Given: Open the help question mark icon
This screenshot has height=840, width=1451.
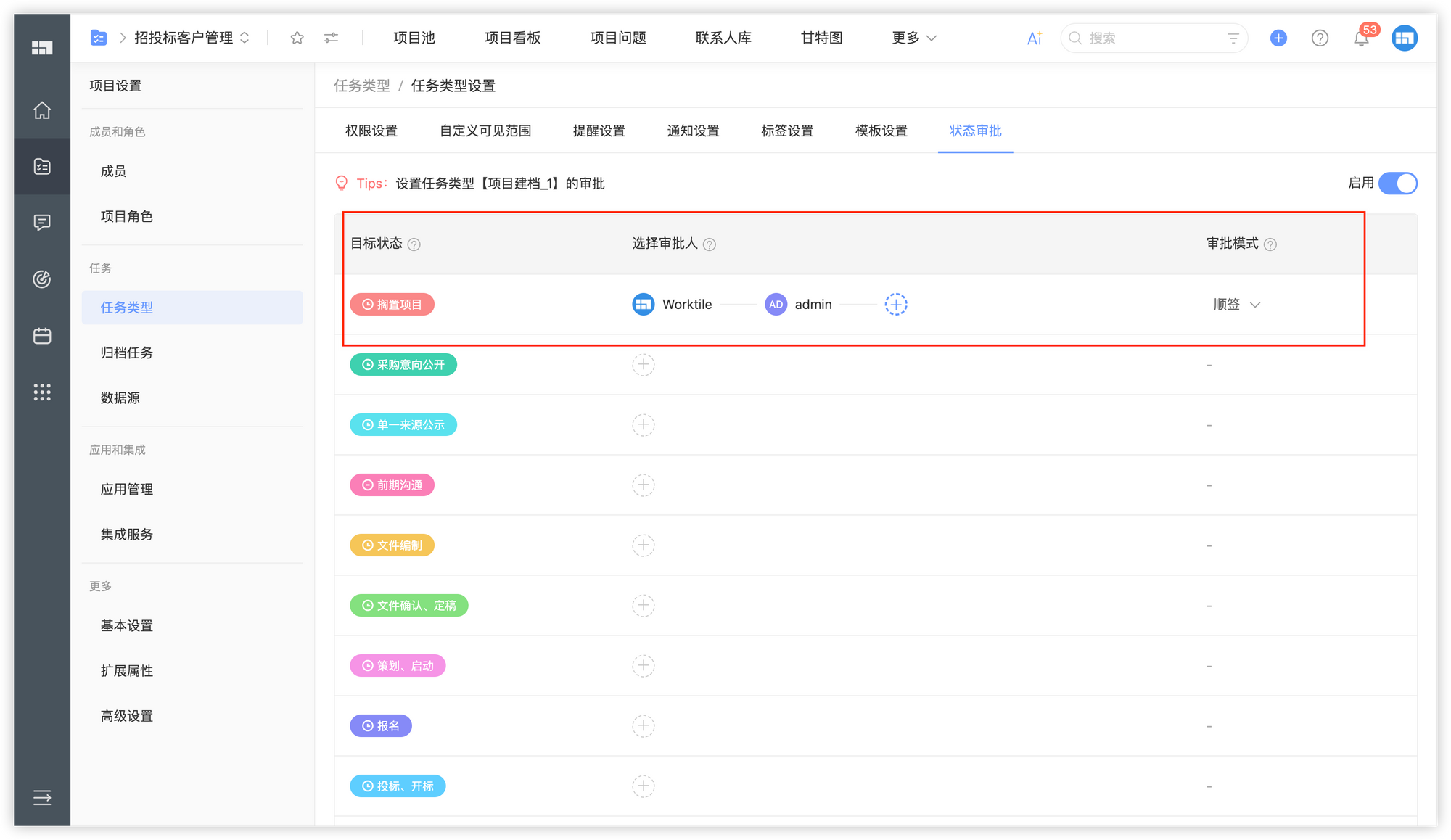Looking at the screenshot, I should point(1320,38).
